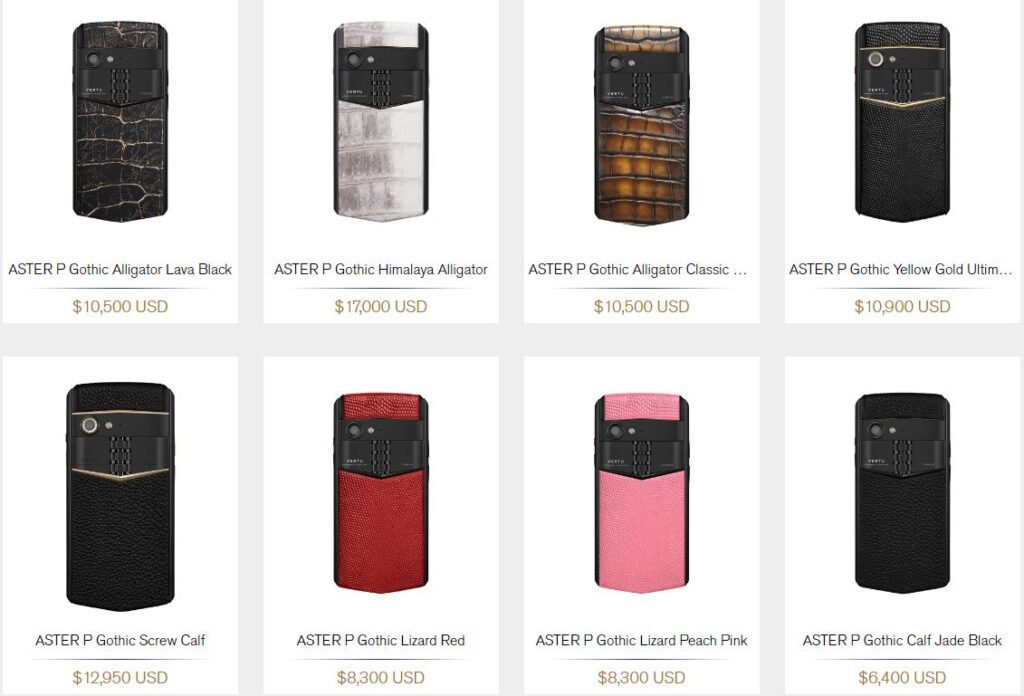Select the Lizard Peach Pink phone image
Viewport: 1024px width, 696px height.
[641, 493]
